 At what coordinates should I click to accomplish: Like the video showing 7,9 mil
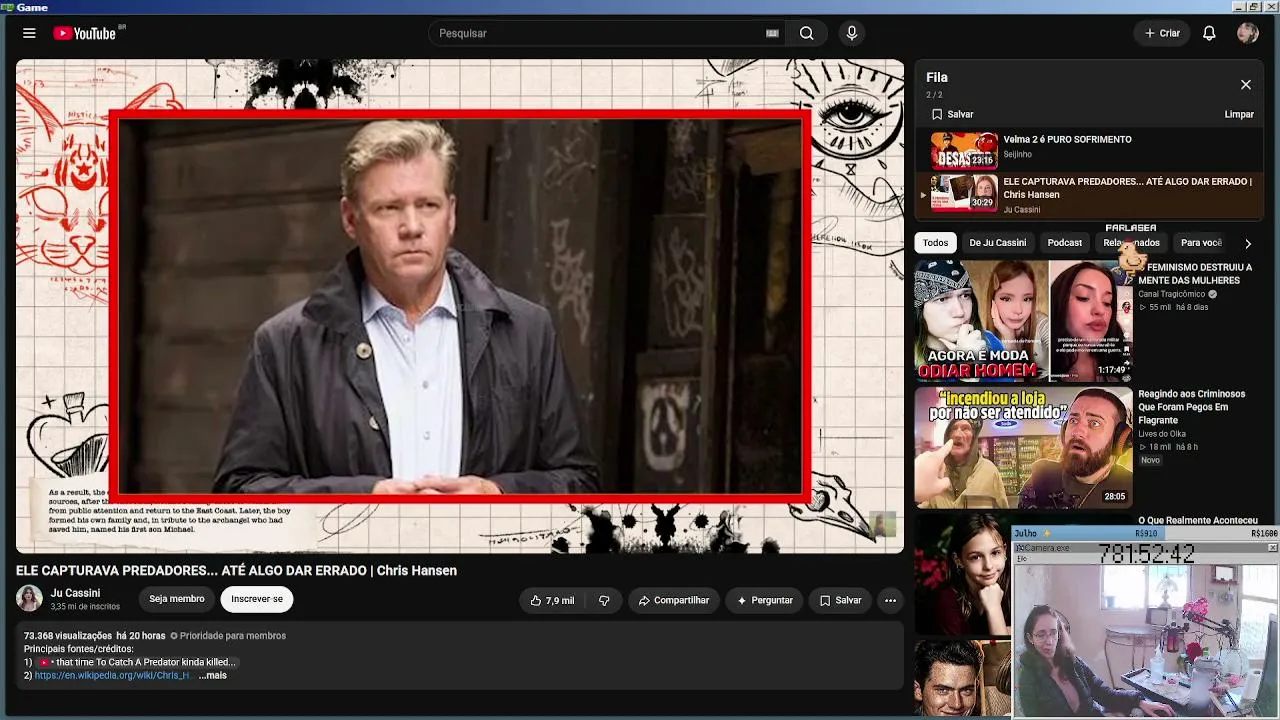pyautogui.click(x=552, y=600)
